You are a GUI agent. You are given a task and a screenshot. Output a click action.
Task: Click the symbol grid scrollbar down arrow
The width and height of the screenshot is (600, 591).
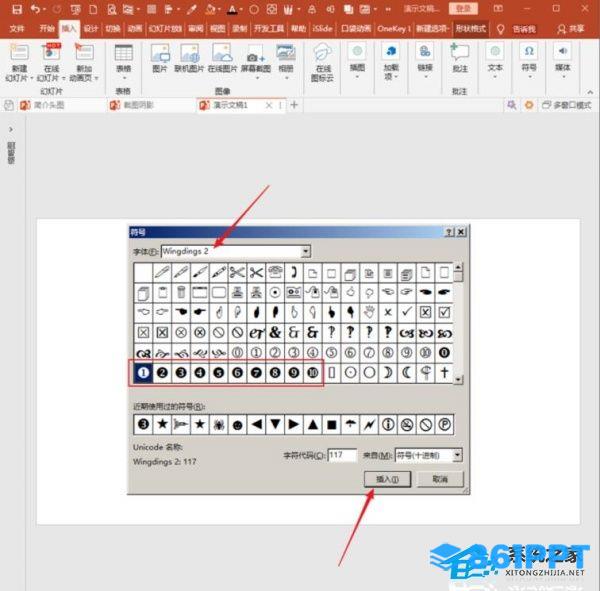click(458, 379)
